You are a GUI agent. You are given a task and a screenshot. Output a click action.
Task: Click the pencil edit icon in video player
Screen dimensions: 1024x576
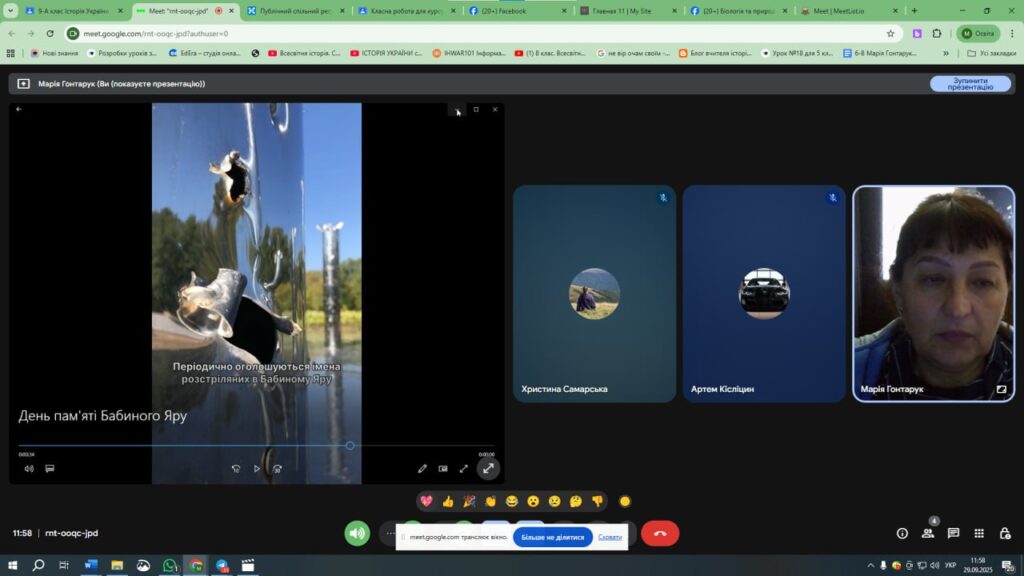(x=422, y=468)
